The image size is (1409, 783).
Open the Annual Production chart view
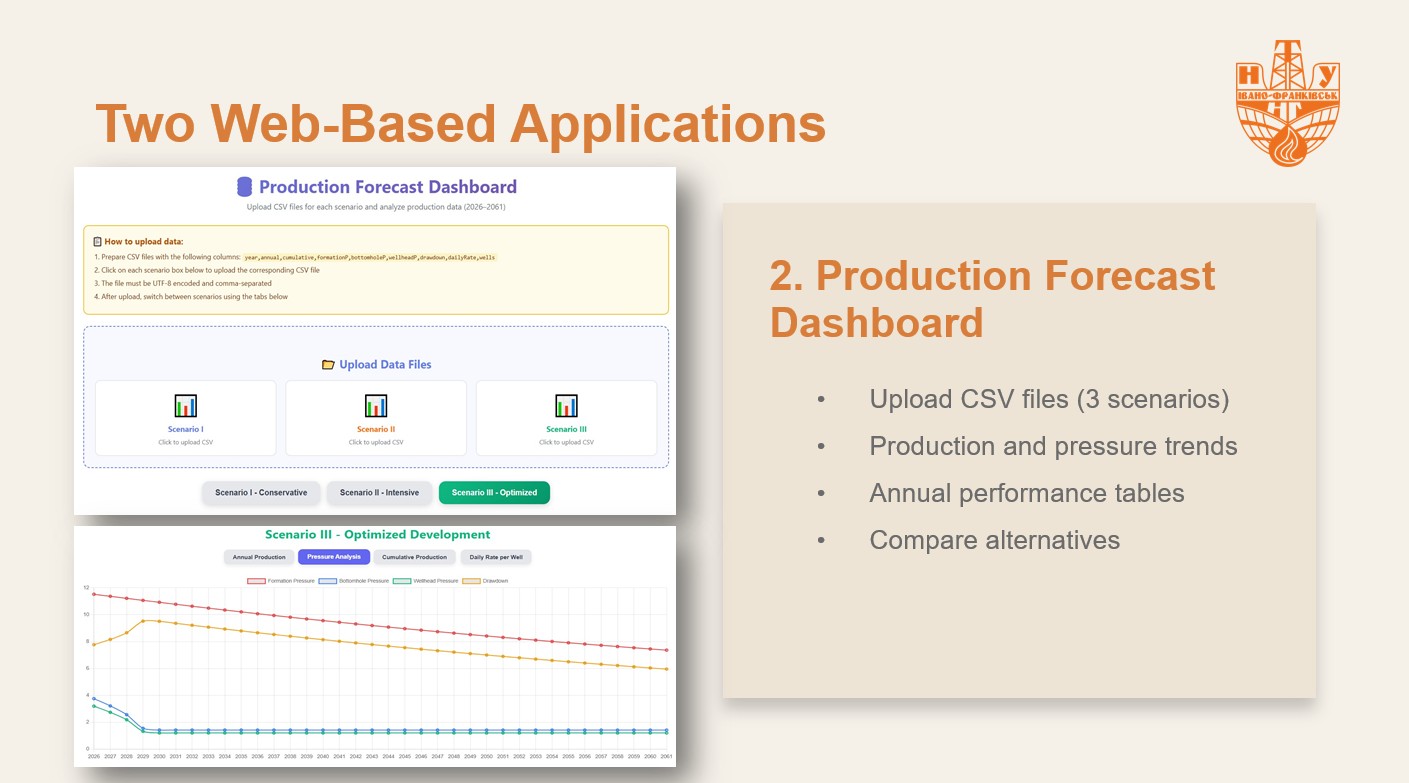click(x=259, y=557)
